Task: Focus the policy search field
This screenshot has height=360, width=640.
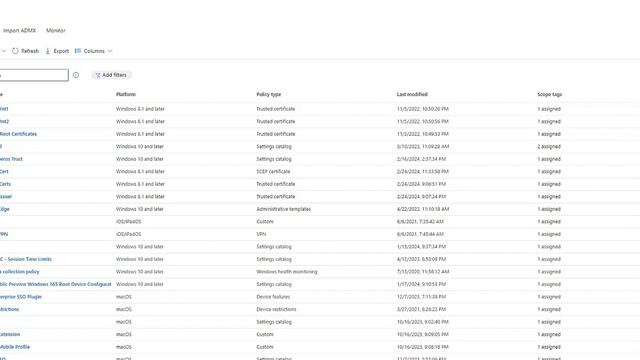Action: coord(34,75)
